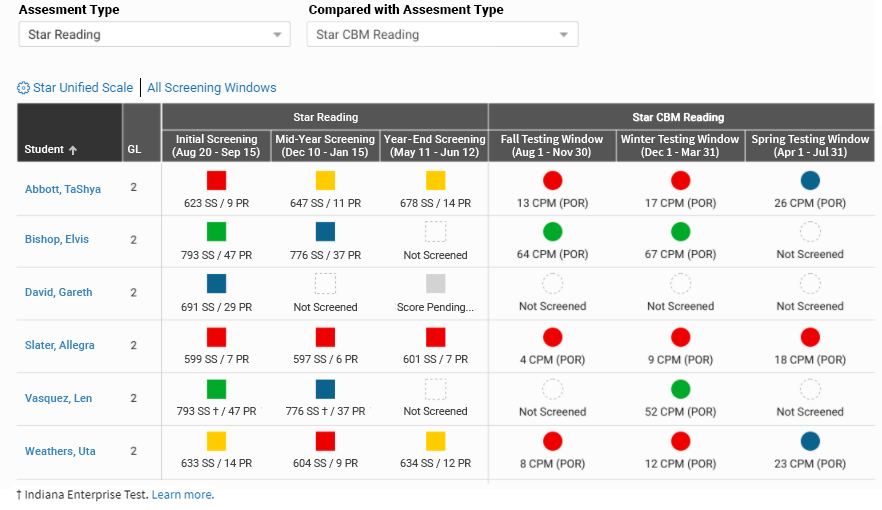
Task: Click David's empty Mid-Year Not Screened square
Action: (325, 284)
